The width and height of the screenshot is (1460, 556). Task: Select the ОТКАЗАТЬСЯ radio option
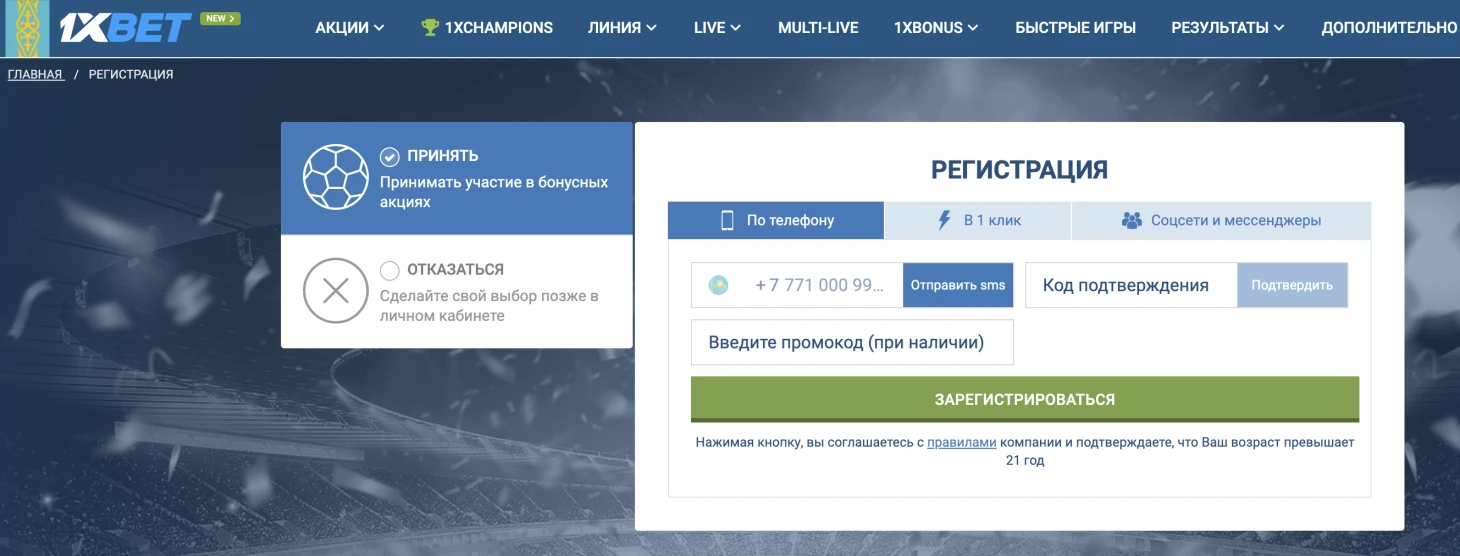click(389, 270)
